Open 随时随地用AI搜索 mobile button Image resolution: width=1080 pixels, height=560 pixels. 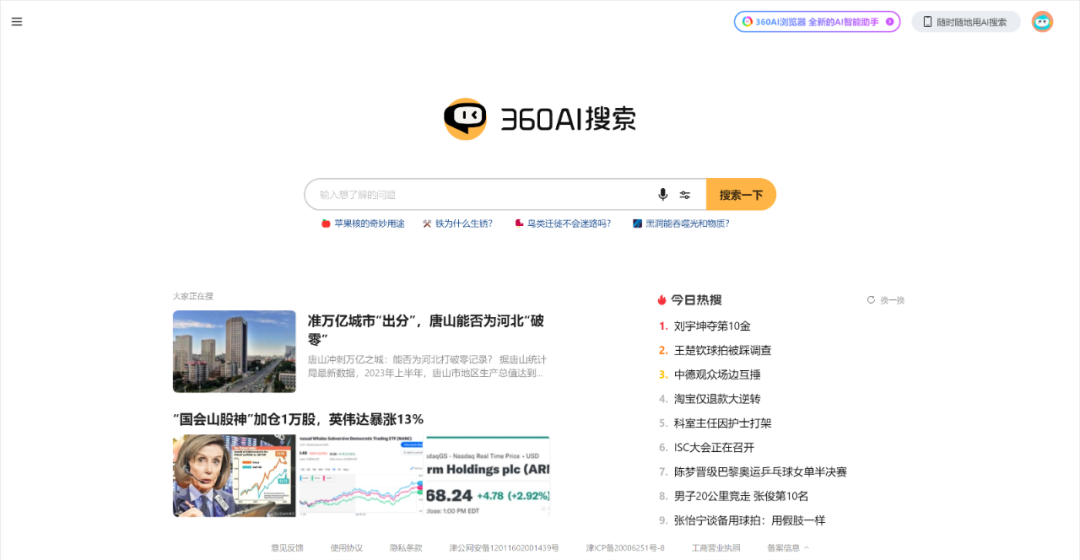966,22
